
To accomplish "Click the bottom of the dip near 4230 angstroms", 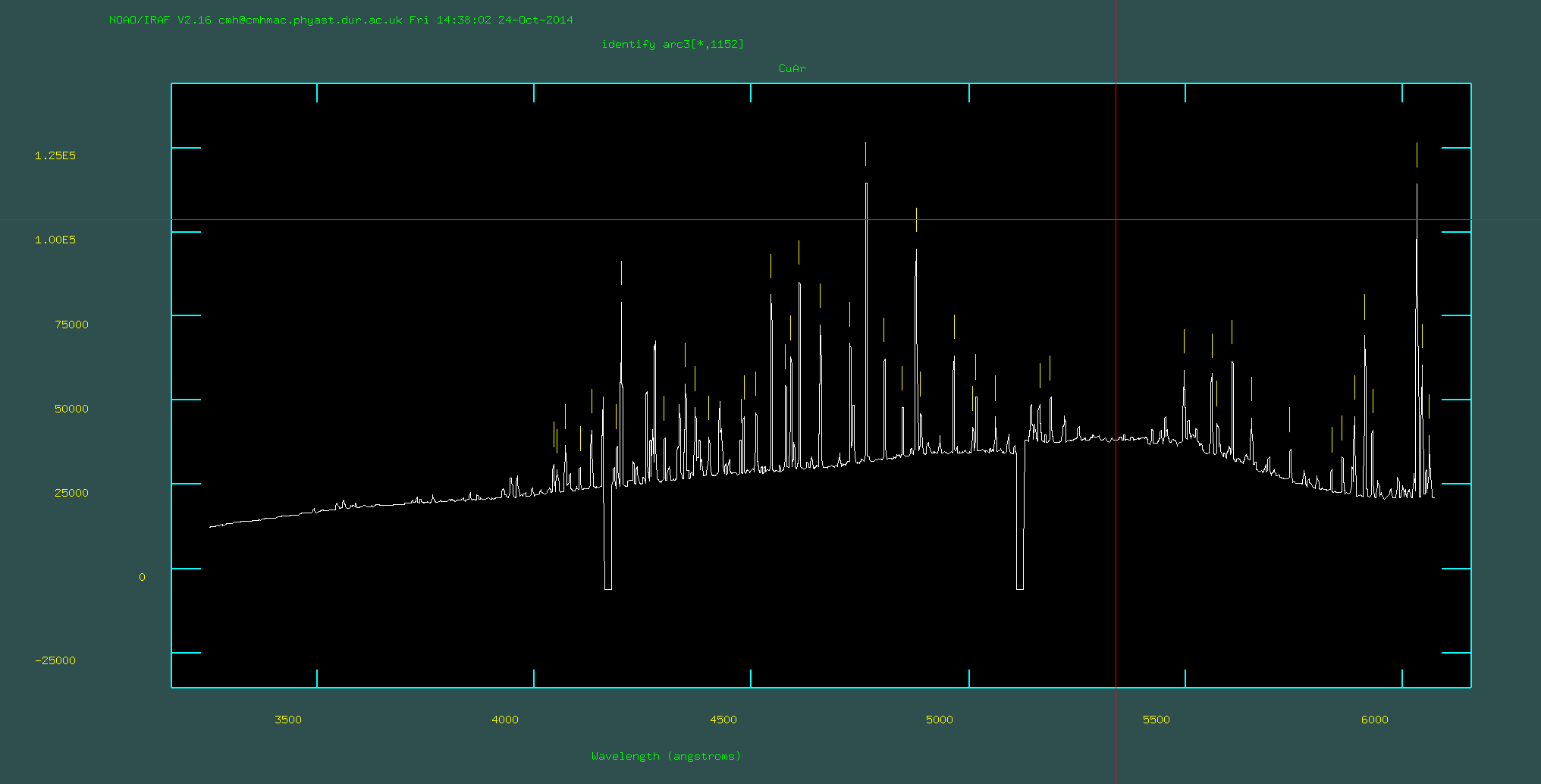I will click(x=608, y=588).
